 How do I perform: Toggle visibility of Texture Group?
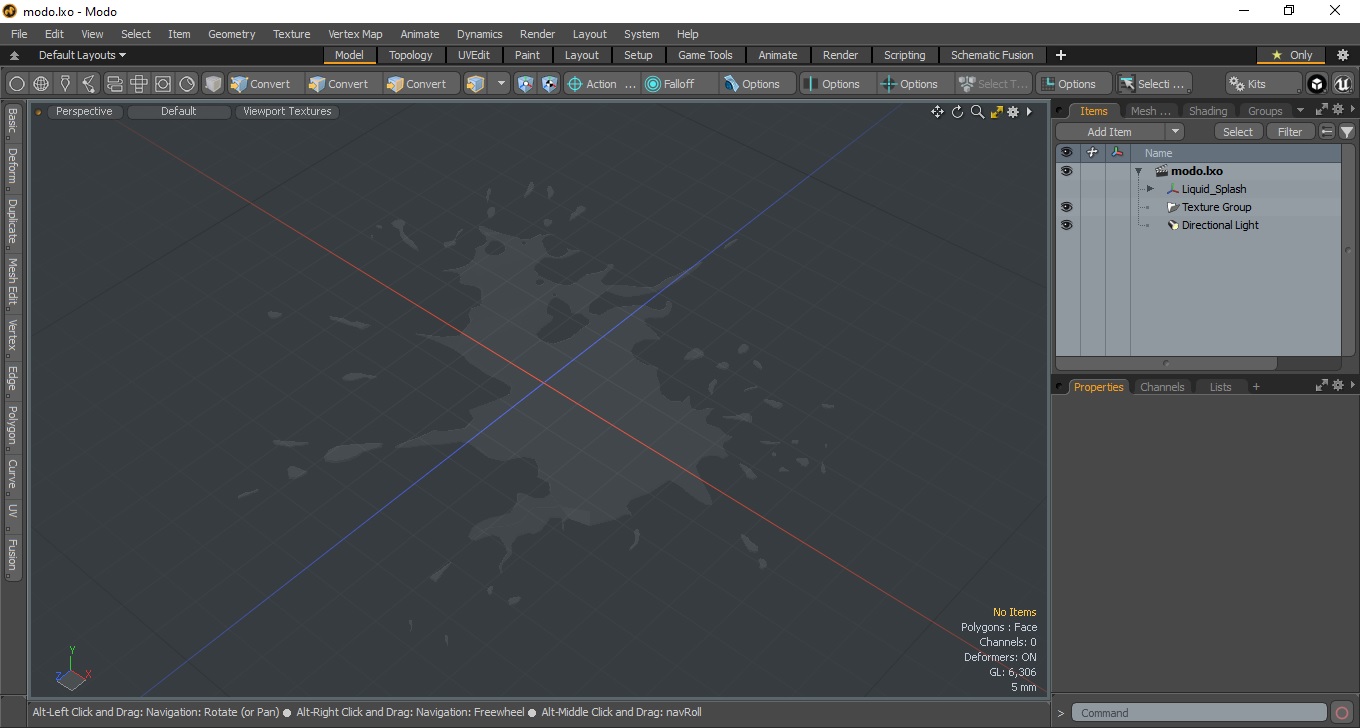(1066, 207)
